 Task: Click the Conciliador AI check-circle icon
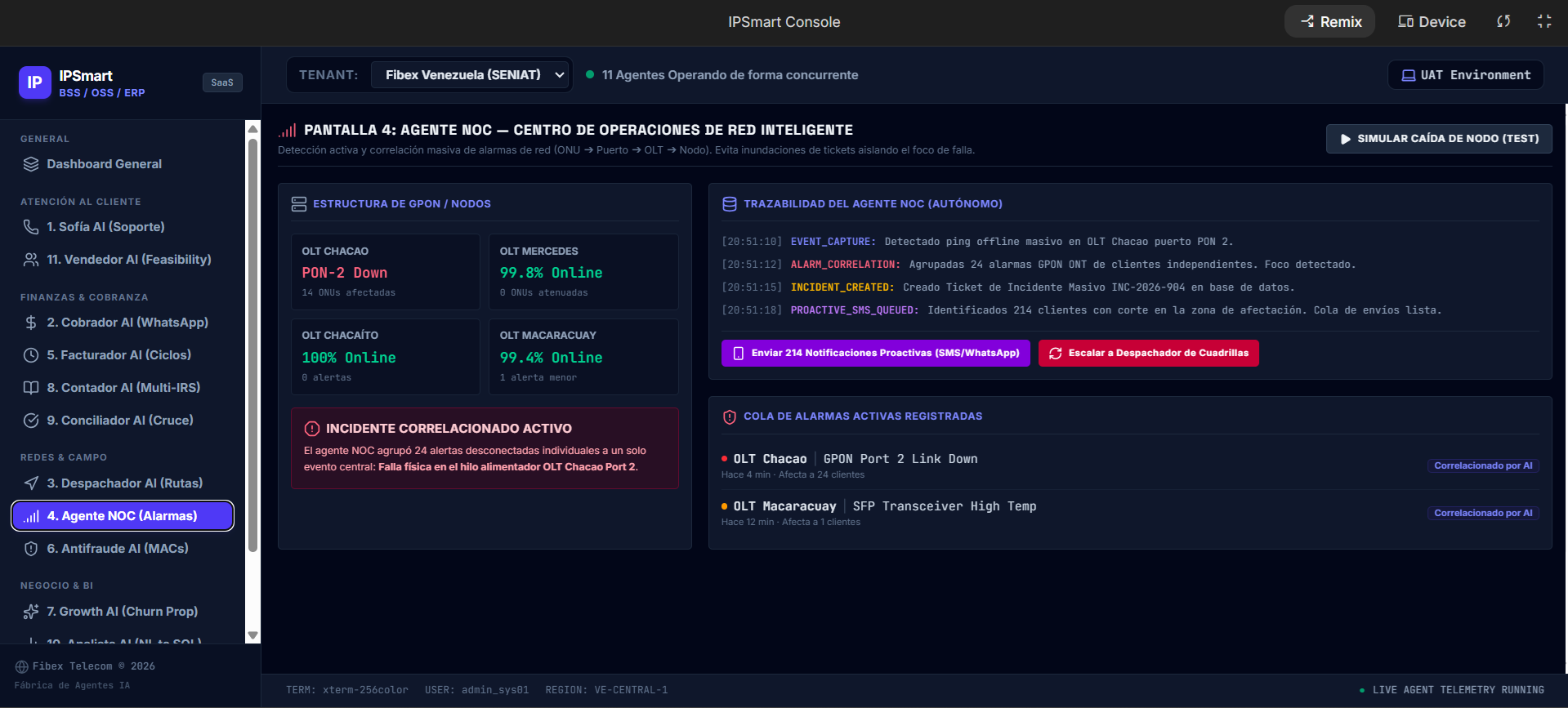(31, 421)
